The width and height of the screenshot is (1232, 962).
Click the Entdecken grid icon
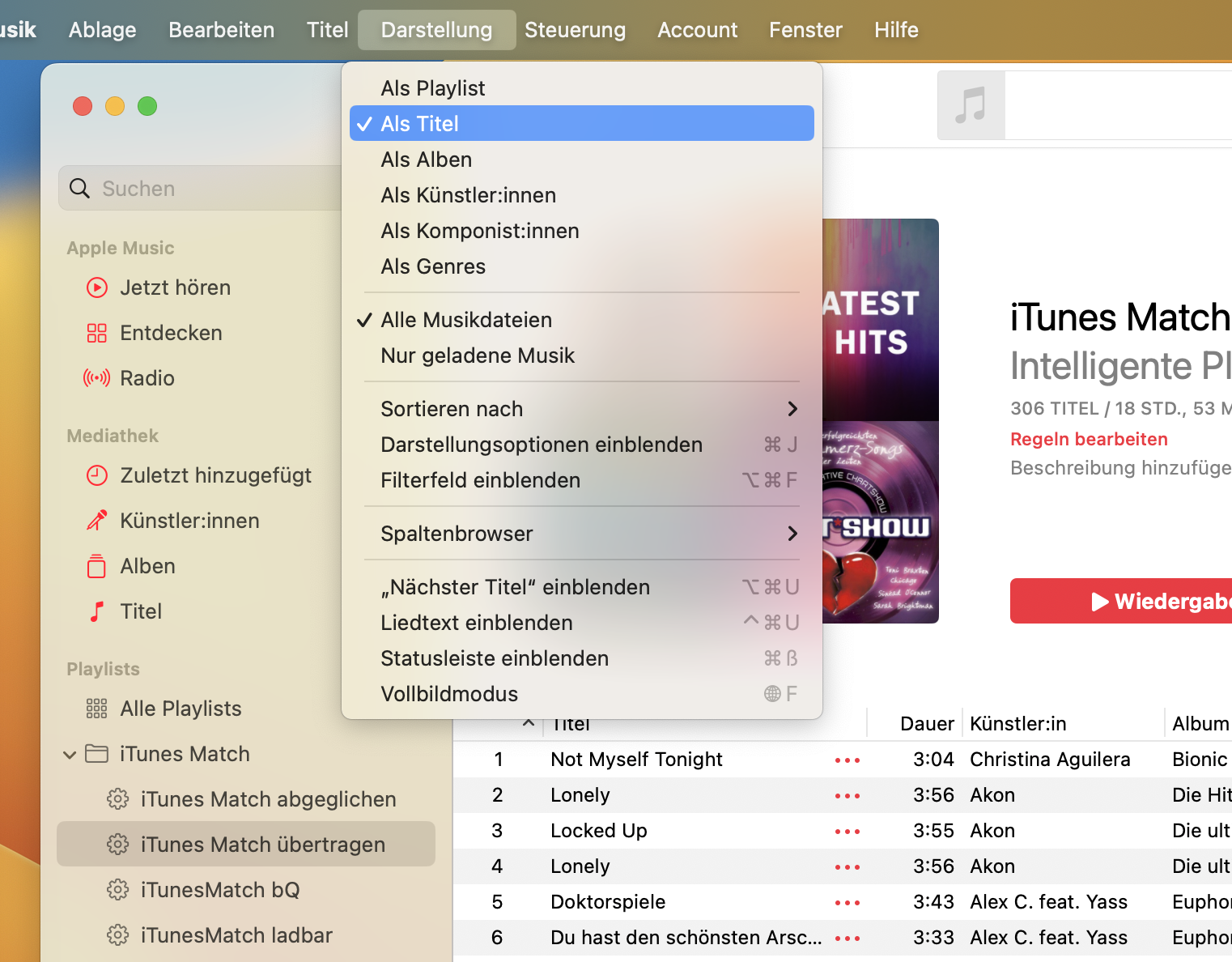tap(97, 333)
